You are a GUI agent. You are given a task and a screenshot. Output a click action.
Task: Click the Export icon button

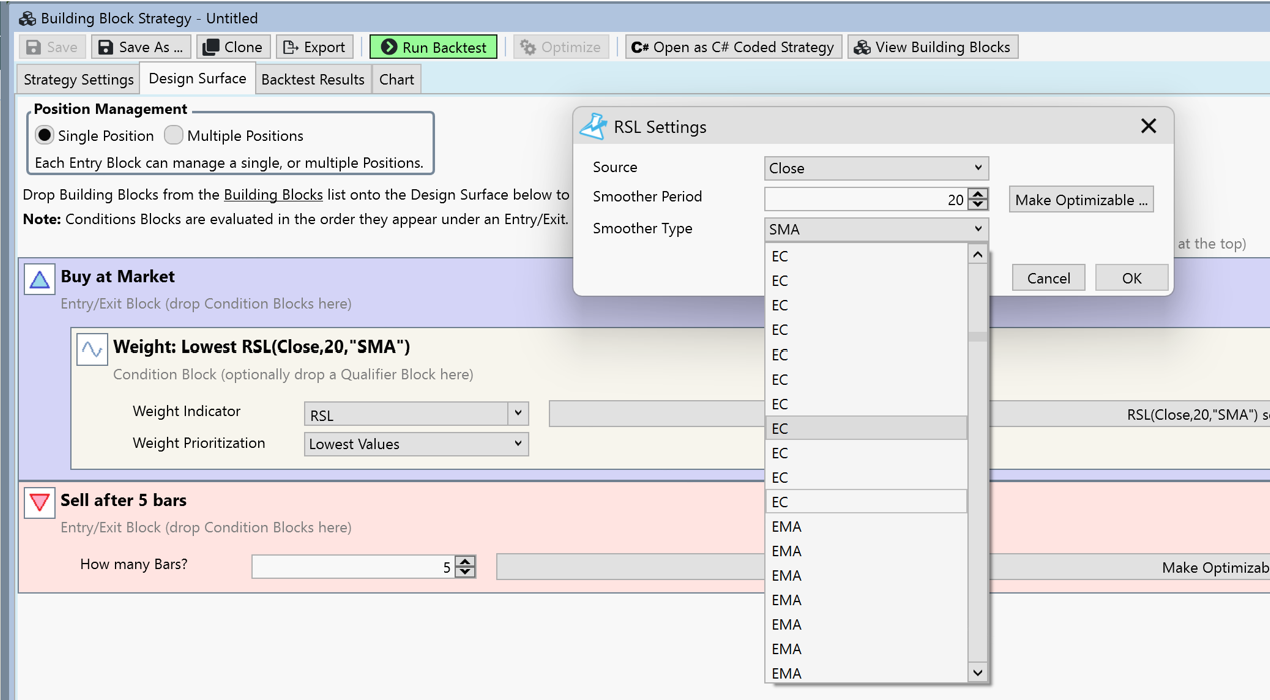[314, 47]
